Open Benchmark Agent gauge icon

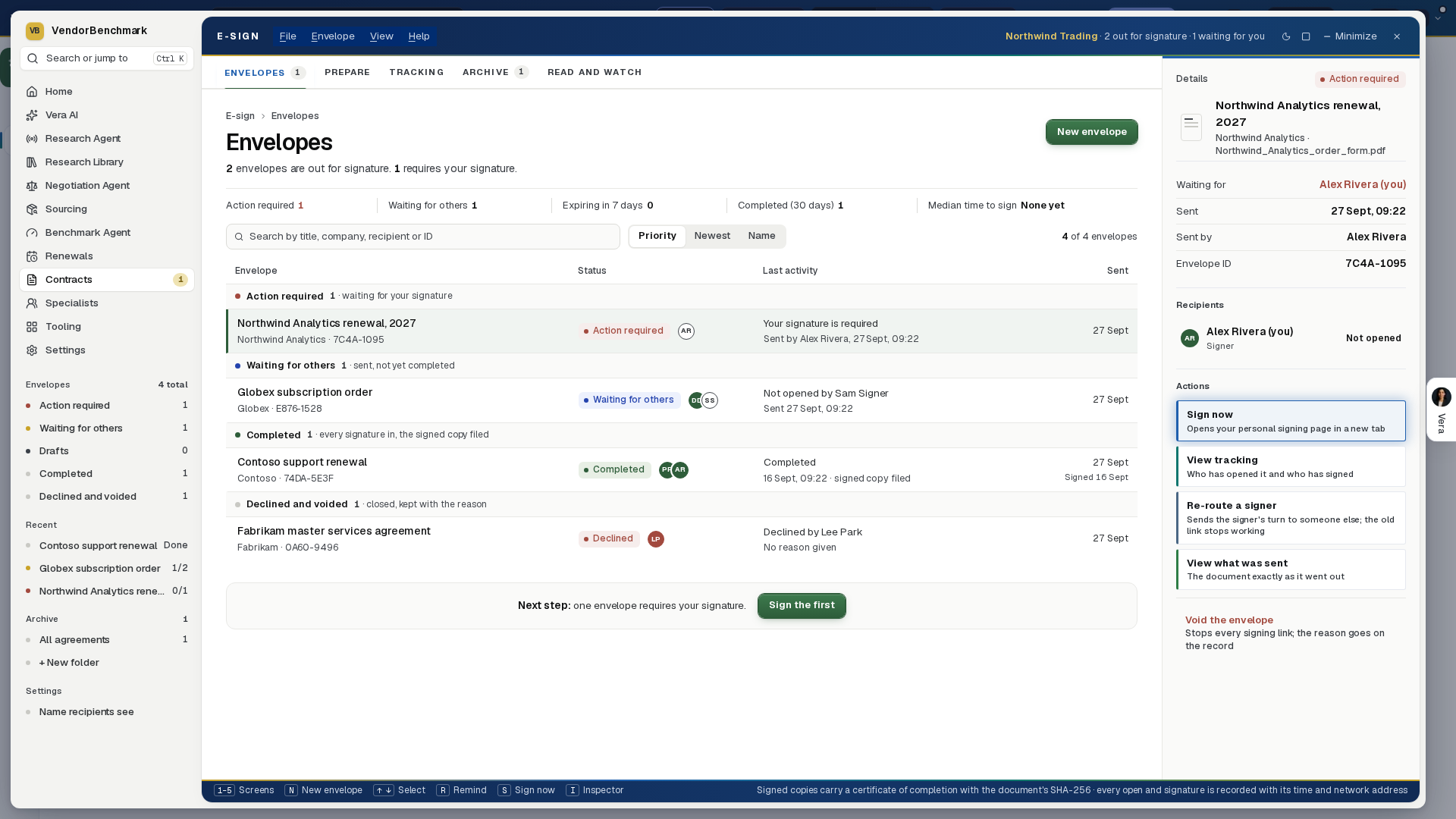tap(32, 233)
